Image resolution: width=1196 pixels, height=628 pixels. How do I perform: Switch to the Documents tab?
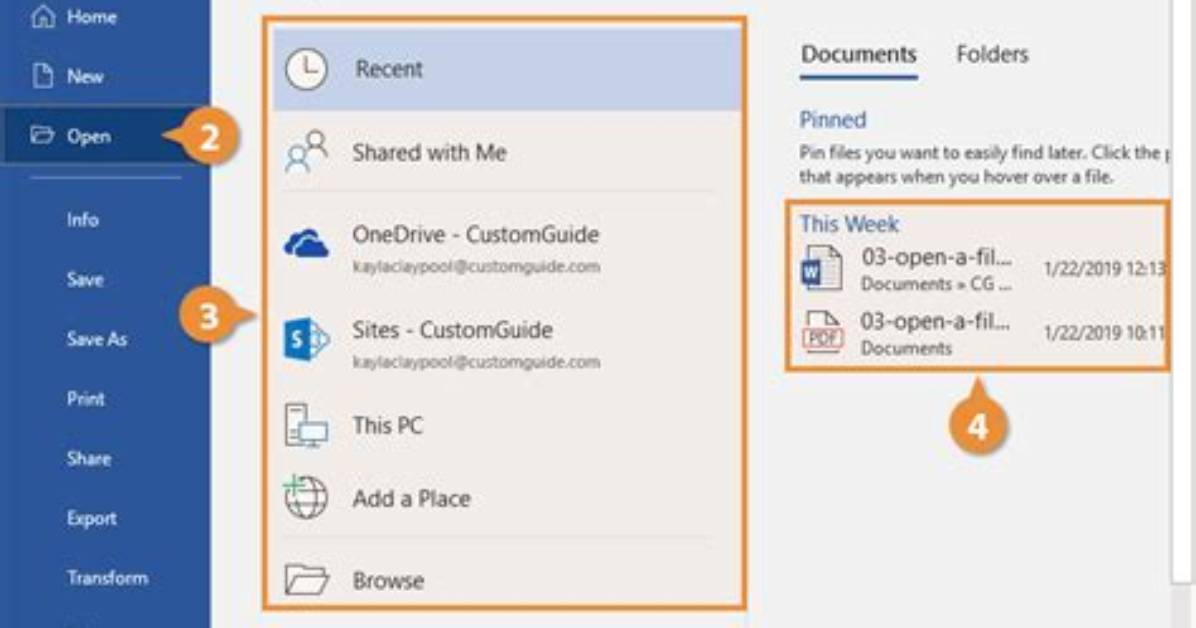858,54
